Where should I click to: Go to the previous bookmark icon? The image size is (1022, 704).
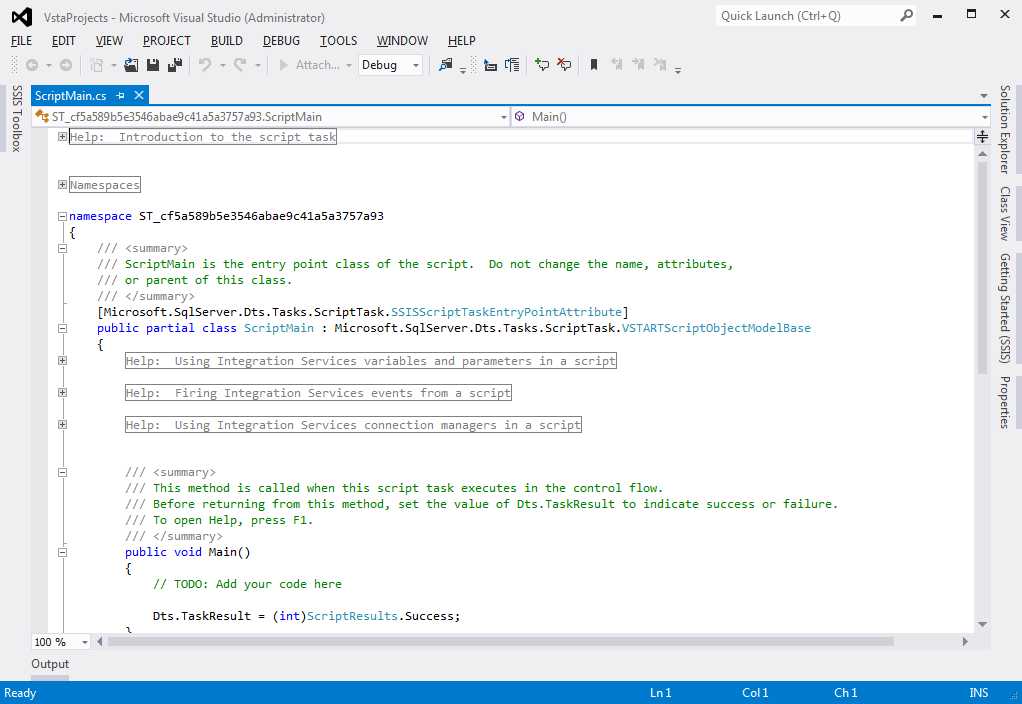pos(617,65)
